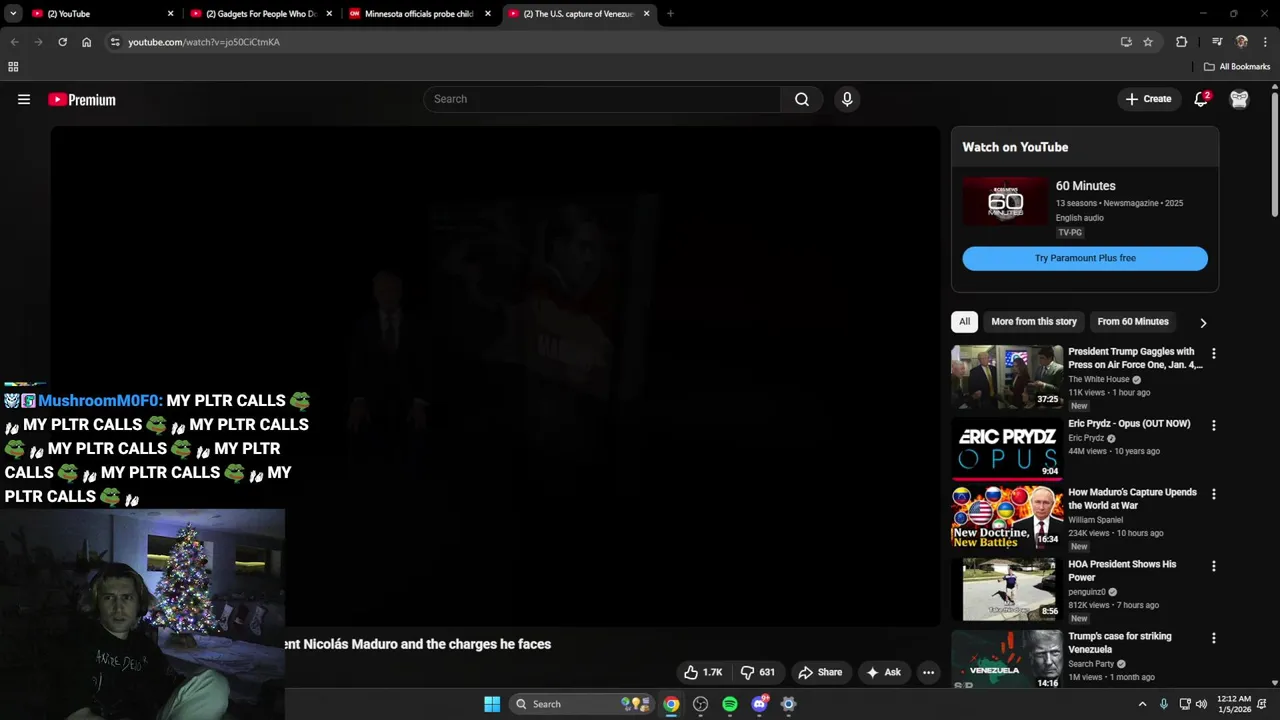Reload the page in Chrome
This screenshot has height=720, width=1280.
click(62, 42)
